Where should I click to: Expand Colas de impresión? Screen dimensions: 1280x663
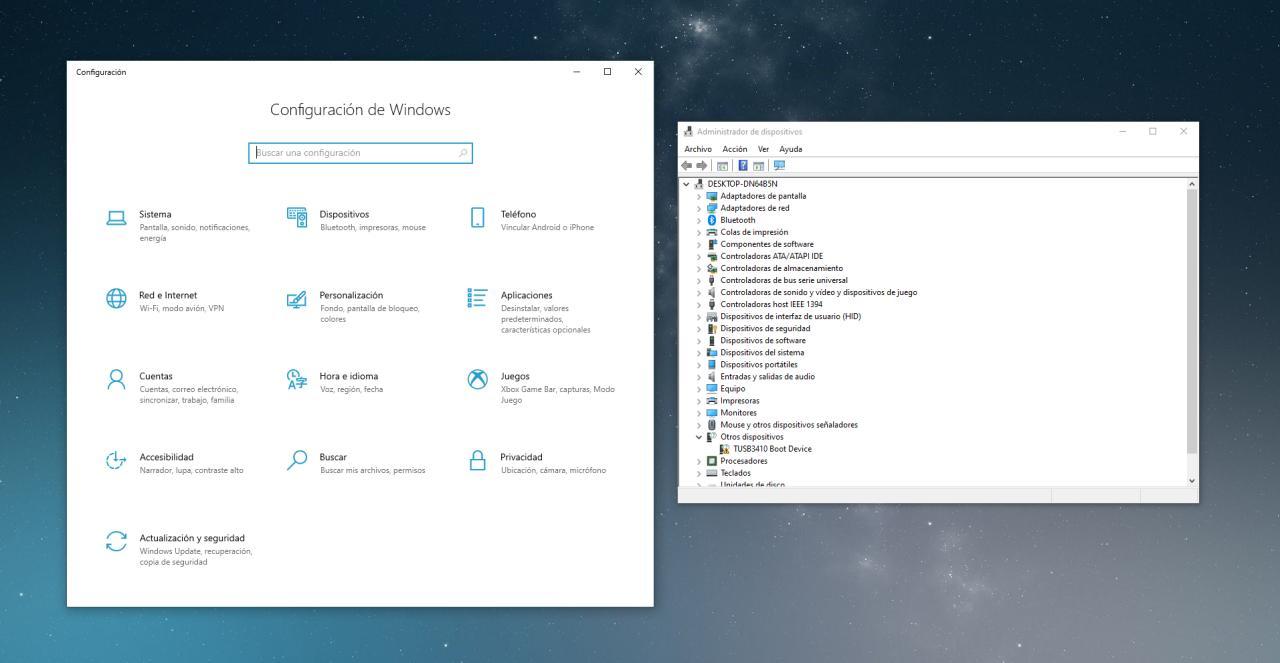click(699, 232)
